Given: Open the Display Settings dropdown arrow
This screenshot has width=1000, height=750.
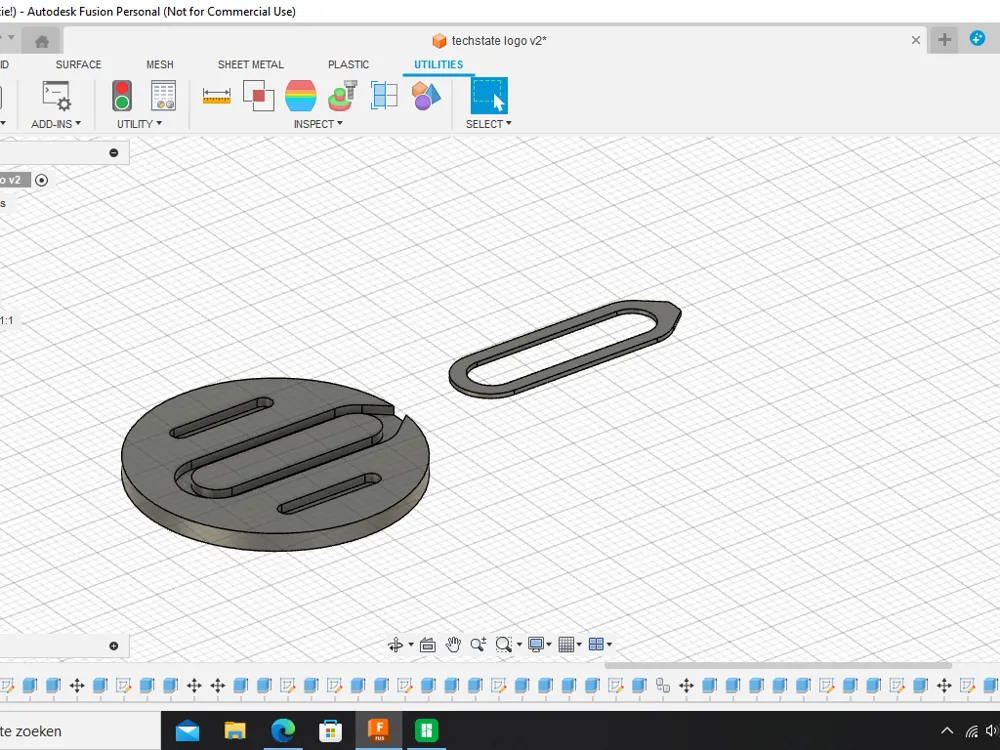Looking at the screenshot, I should (x=548, y=645).
